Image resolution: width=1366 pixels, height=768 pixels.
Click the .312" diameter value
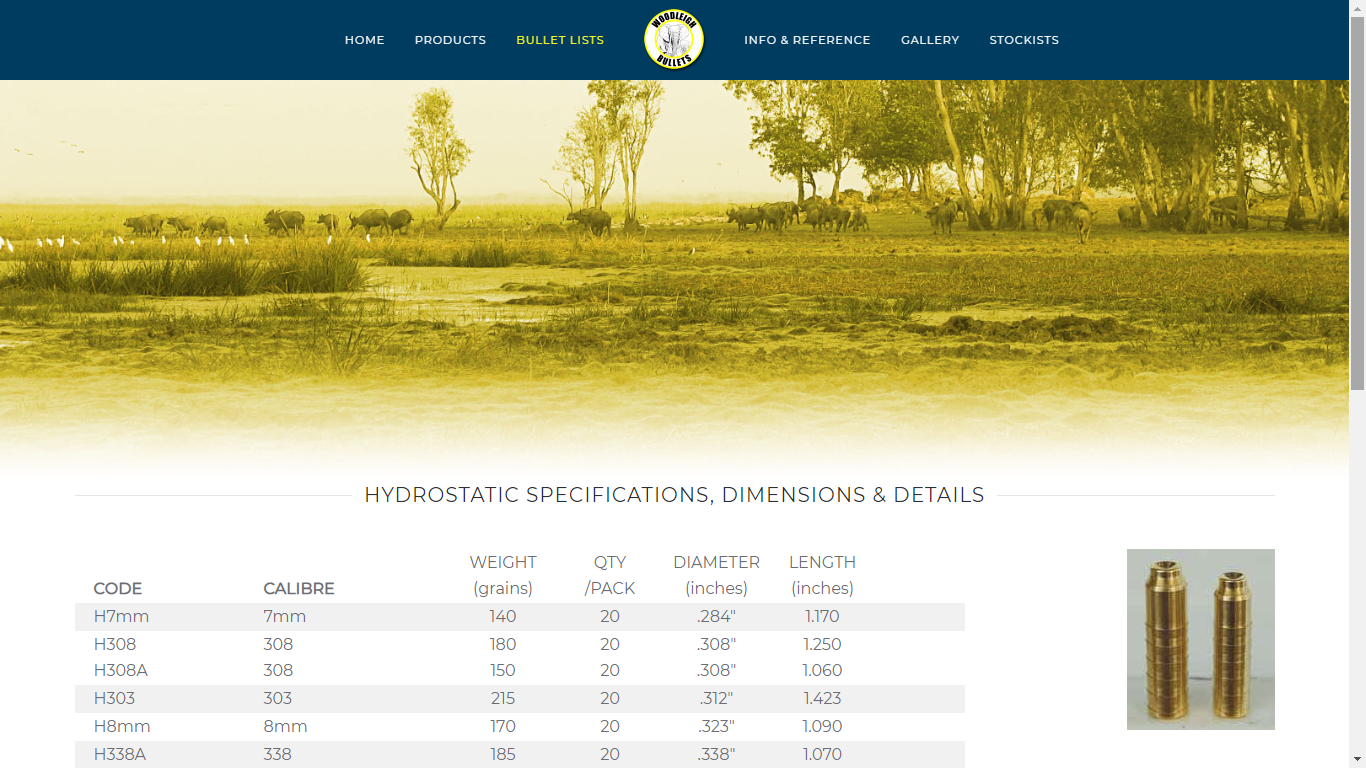coord(716,699)
